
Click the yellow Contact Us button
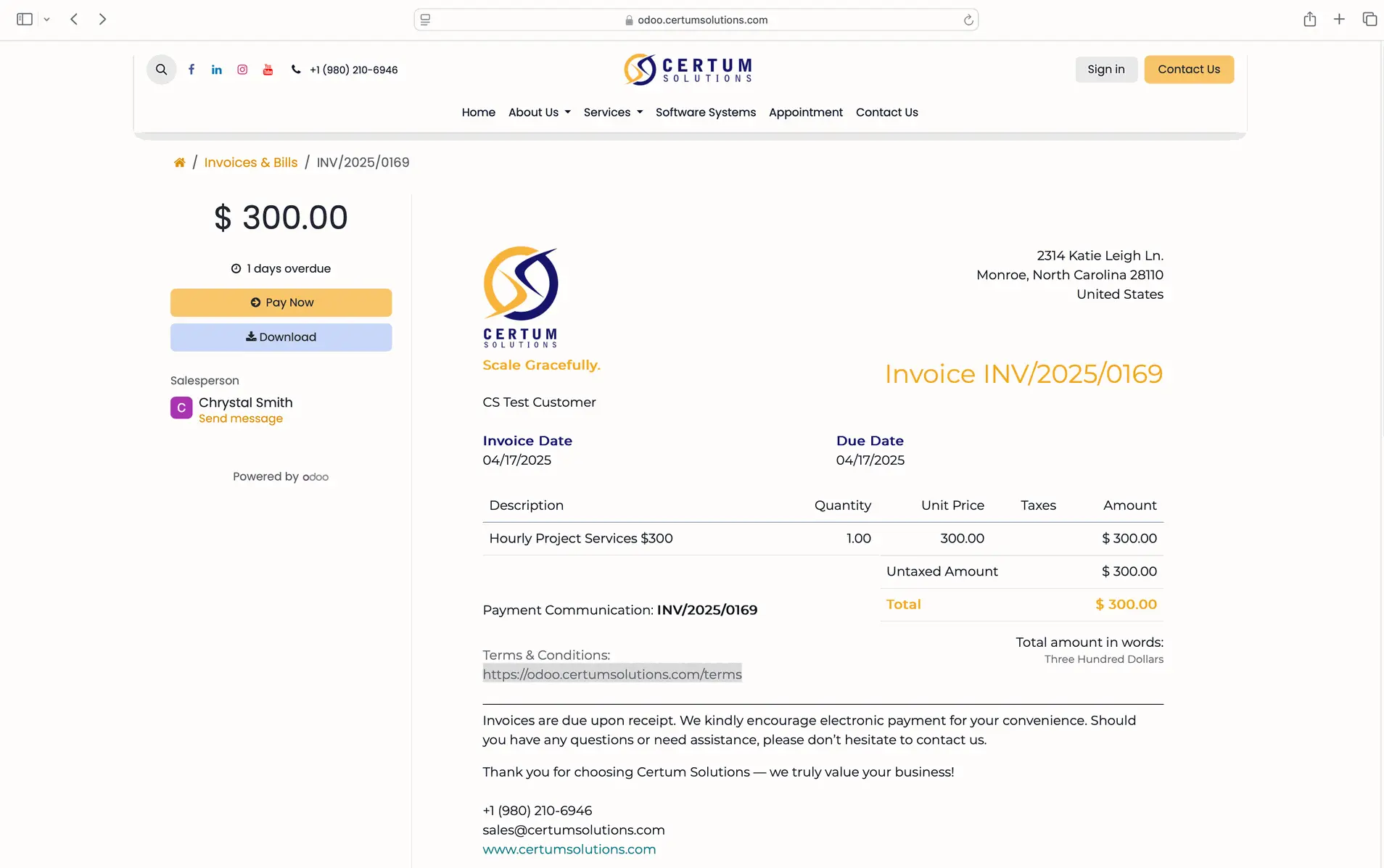1189,70
